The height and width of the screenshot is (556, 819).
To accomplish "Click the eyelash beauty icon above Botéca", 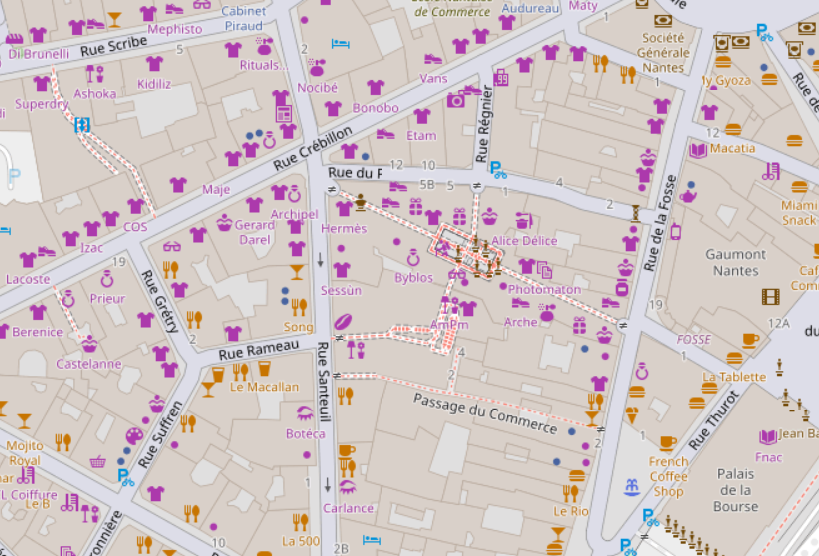I will click(x=305, y=414).
